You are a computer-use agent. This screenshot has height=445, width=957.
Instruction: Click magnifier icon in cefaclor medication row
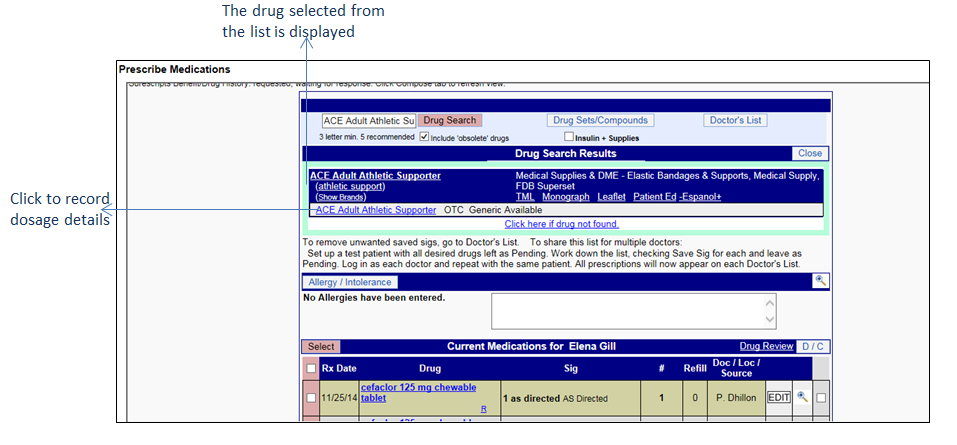(802, 397)
